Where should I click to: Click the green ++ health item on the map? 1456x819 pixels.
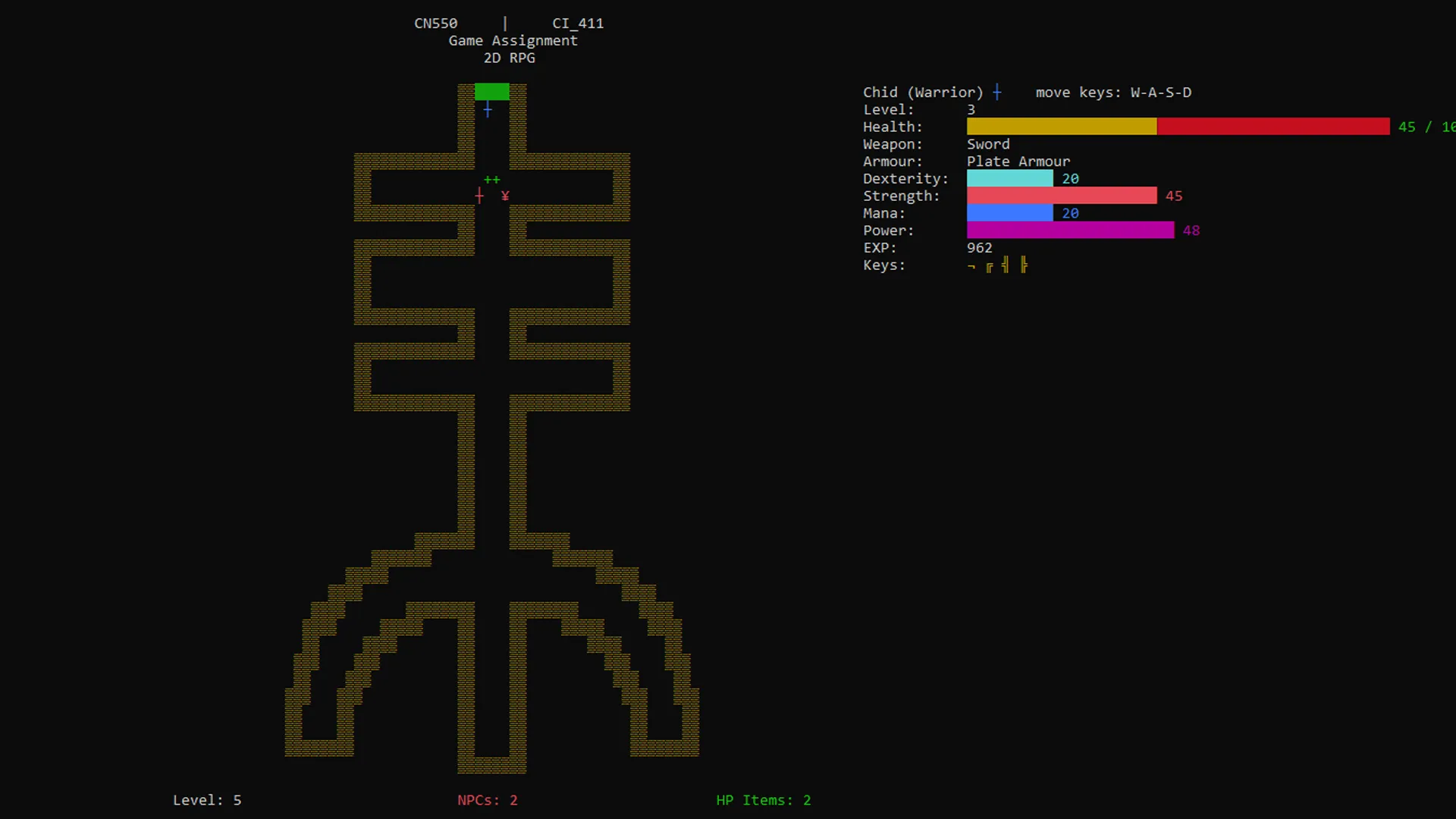(492, 180)
